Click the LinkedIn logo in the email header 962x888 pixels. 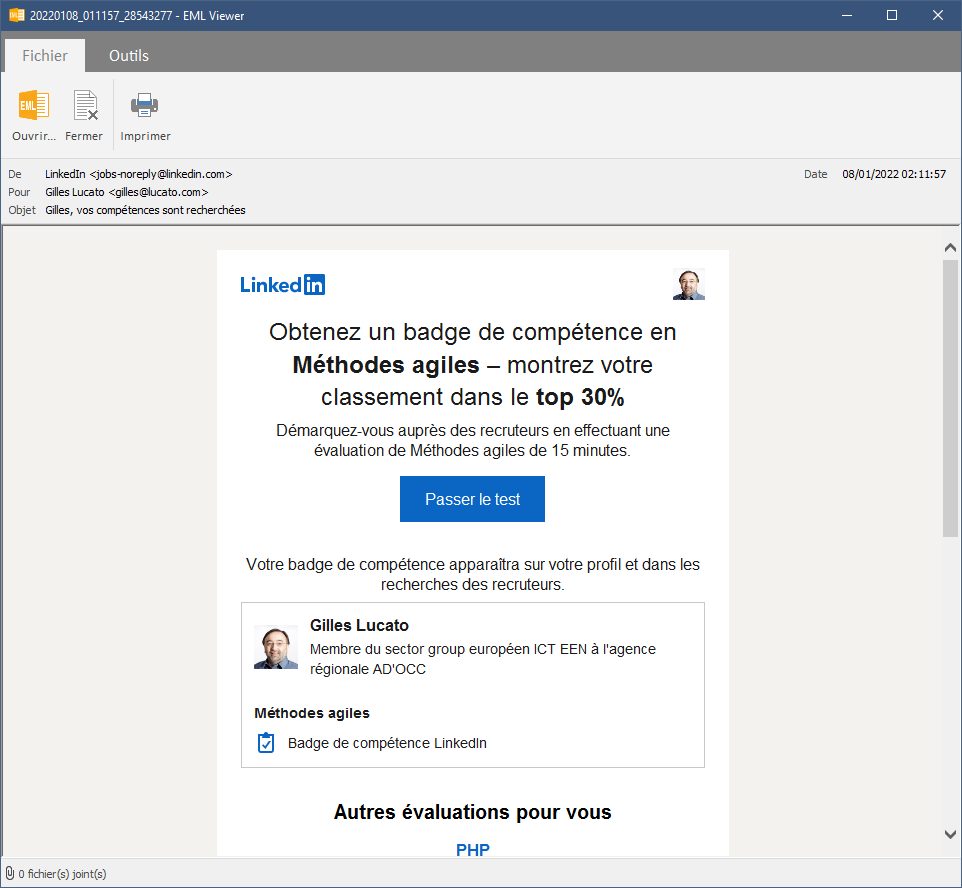point(282,285)
